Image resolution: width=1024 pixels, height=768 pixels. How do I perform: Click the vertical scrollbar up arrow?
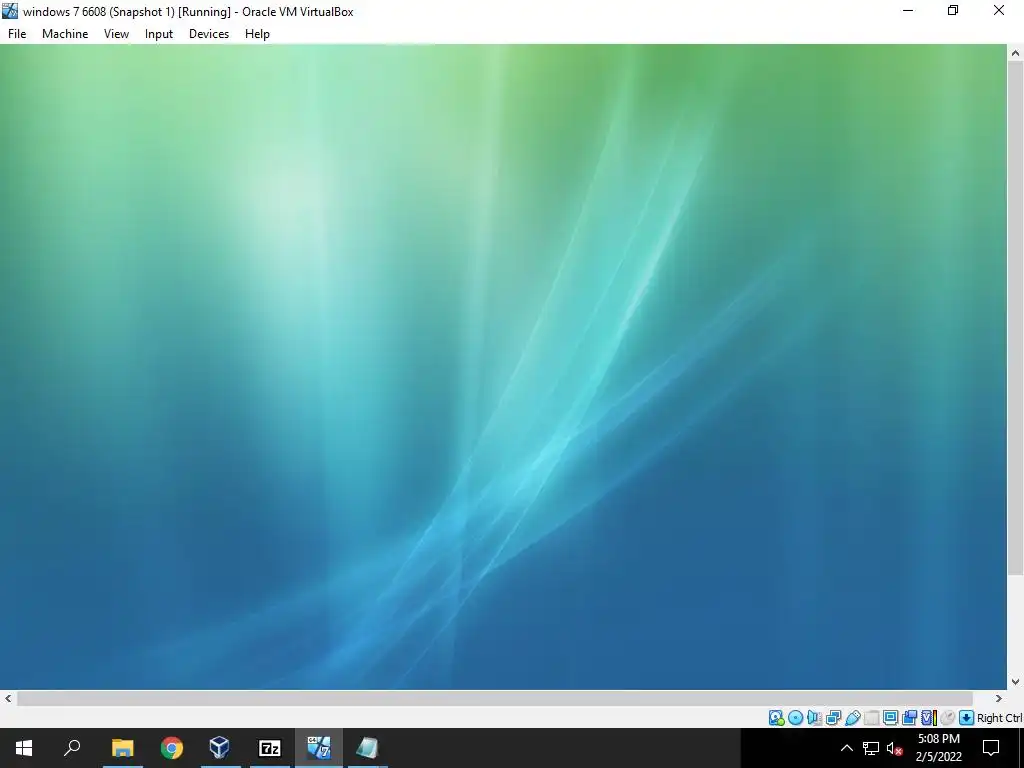click(1015, 53)
